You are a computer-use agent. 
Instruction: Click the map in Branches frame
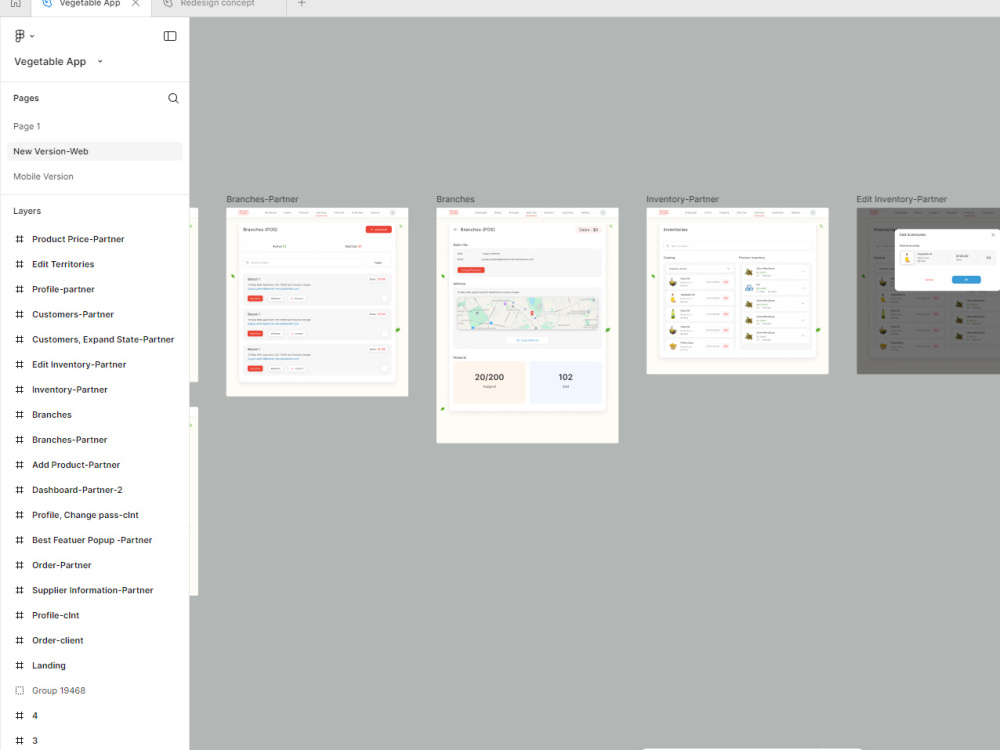tap(527, 312)
